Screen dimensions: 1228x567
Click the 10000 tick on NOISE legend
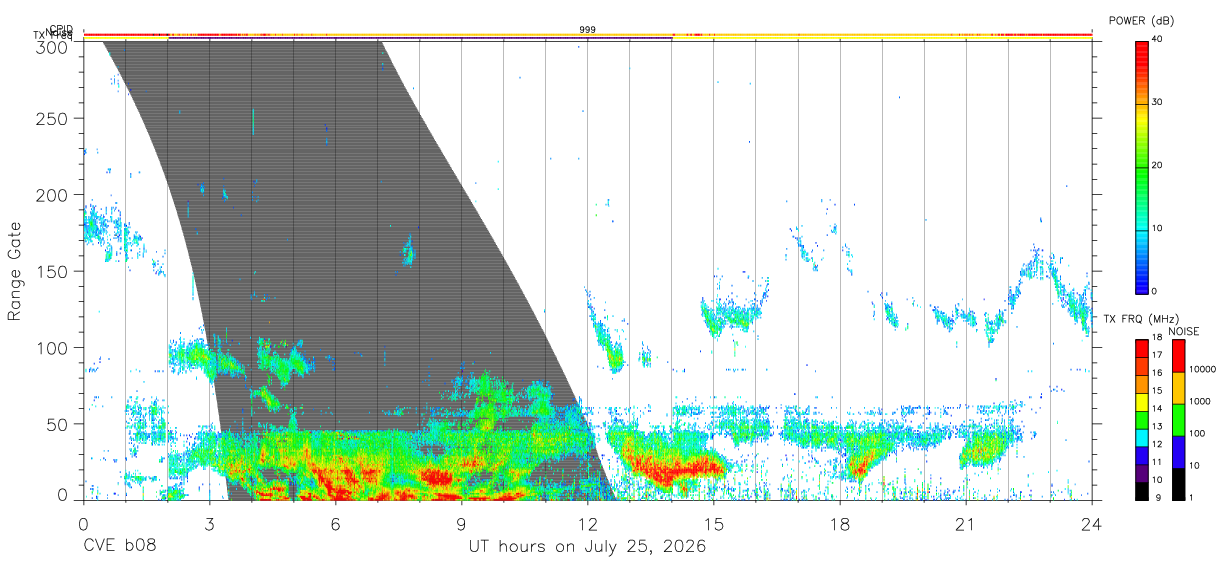(x=1203, y=369)
